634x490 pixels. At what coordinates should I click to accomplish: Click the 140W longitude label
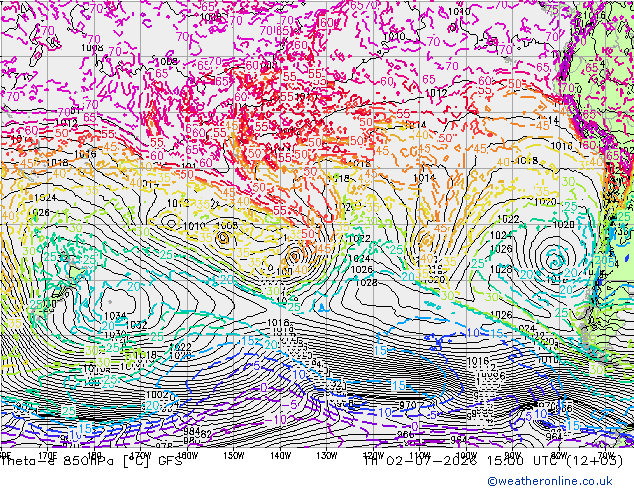point(280,456)
